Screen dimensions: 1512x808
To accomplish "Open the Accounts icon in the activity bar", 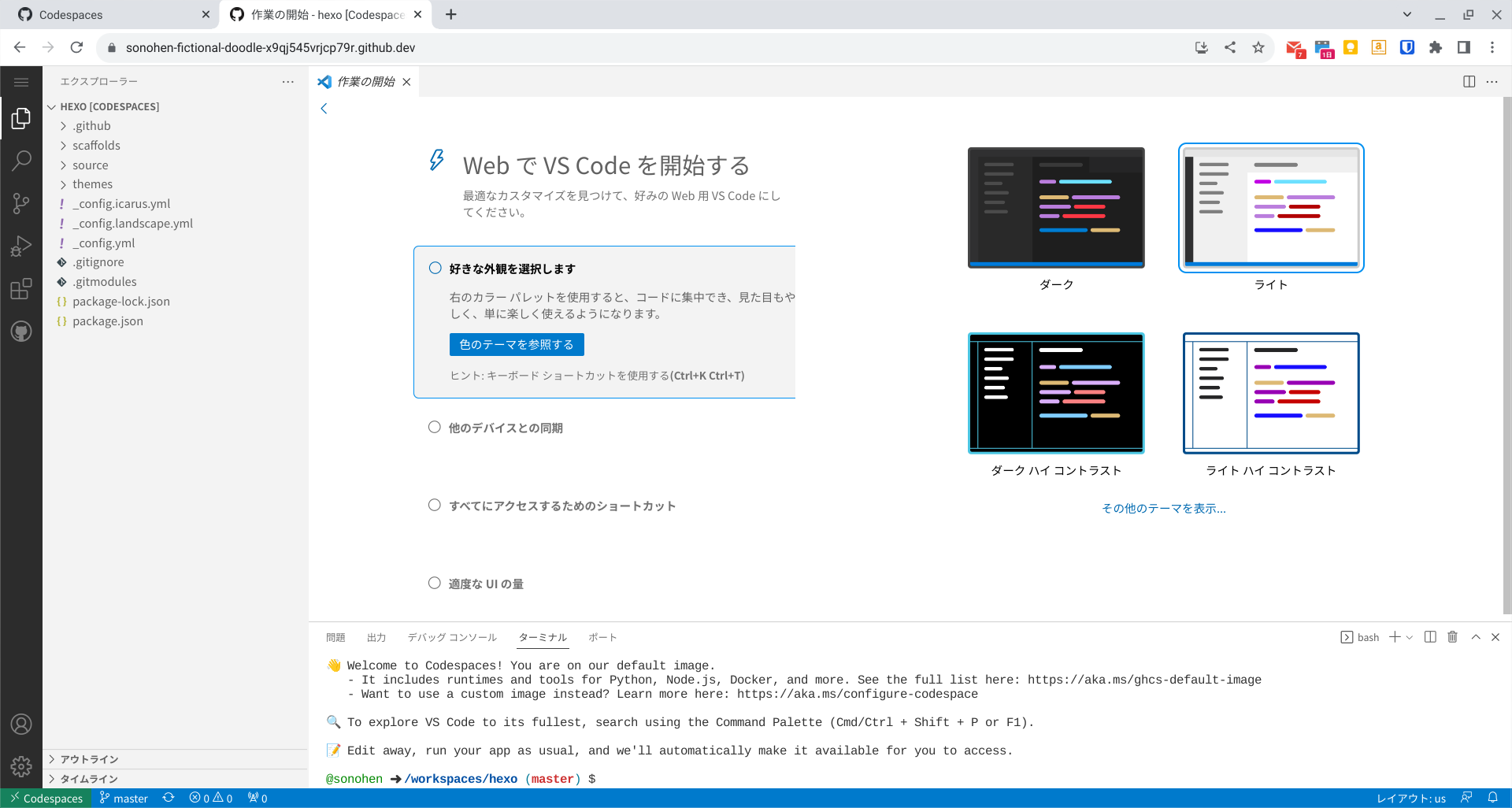I will [21, 725].
